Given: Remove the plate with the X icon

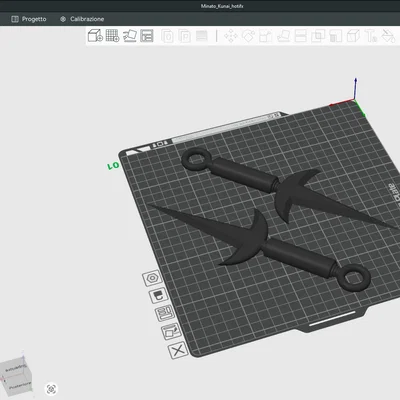Looking at the screenshot, I should (x=178, y=350).
